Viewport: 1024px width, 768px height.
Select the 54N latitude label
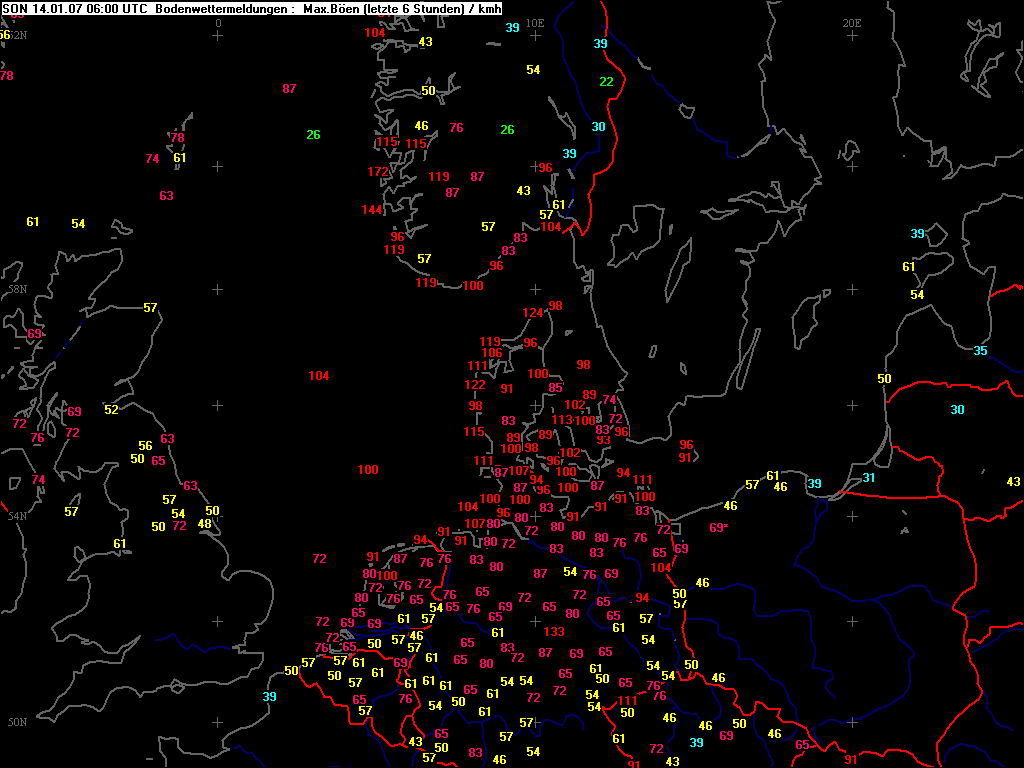pos(16,516)
